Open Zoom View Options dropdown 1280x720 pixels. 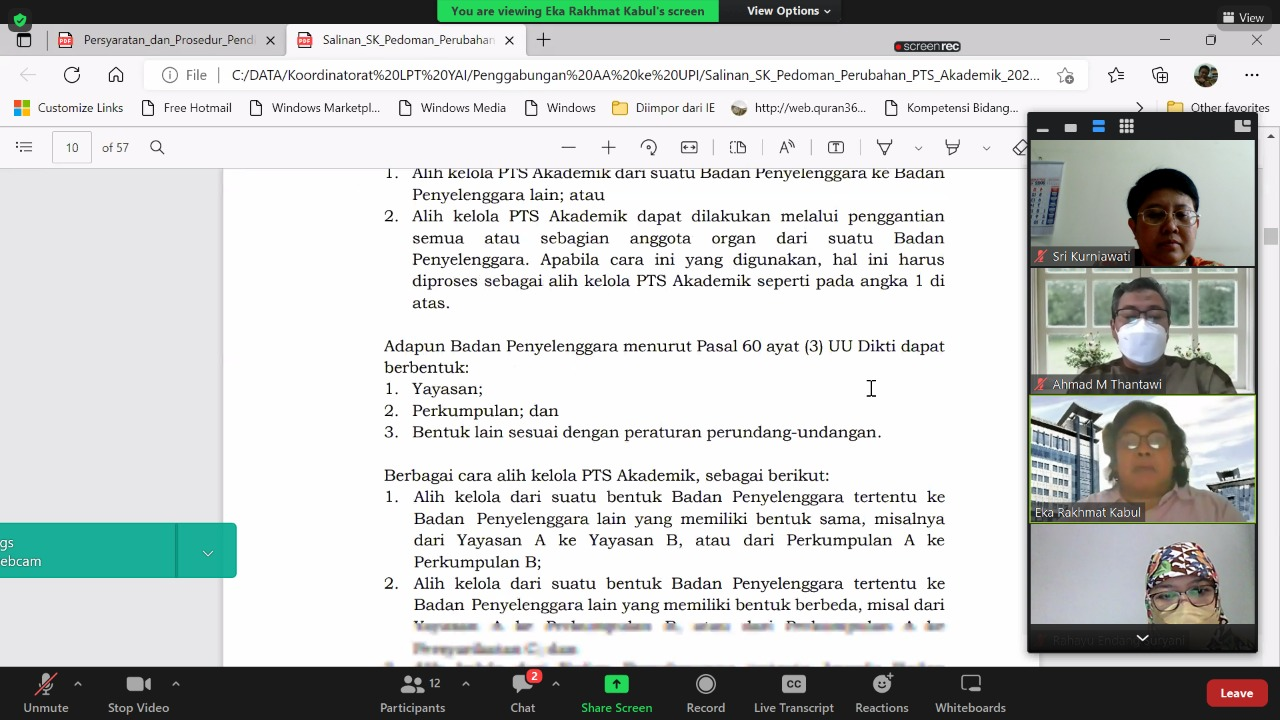(789, 11)
